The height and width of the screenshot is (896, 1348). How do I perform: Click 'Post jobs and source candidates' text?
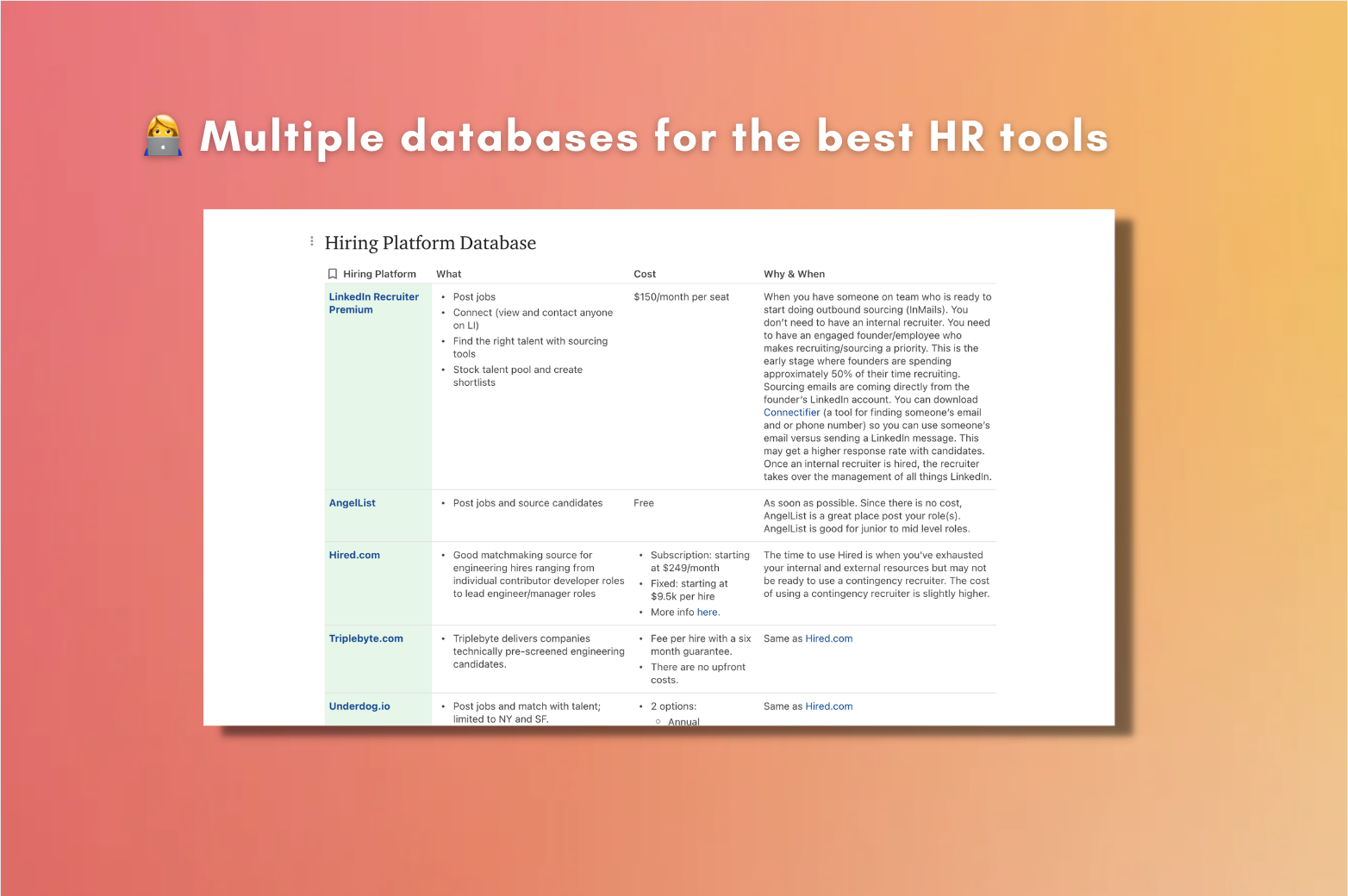click(527, 503)
